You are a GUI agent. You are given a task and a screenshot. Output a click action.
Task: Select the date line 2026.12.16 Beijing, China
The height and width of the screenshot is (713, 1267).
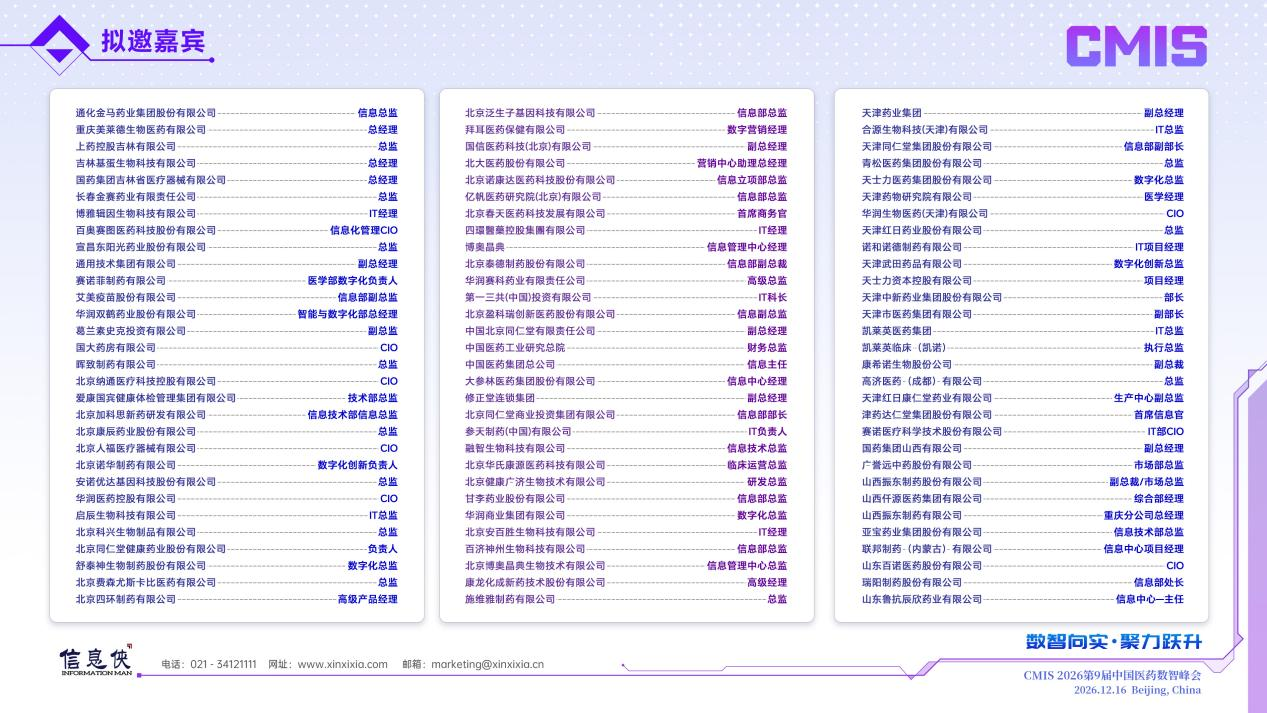[x=1137, y=690]
